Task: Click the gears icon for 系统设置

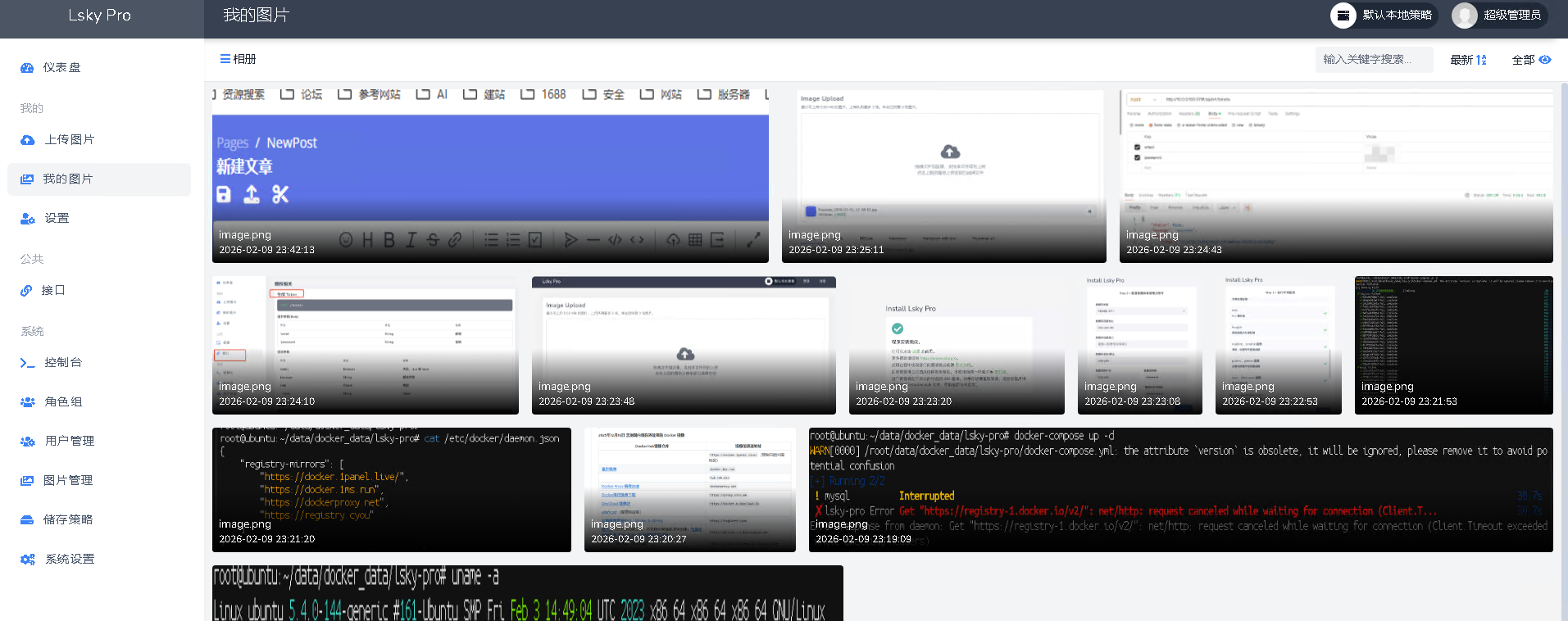Action: point(27,560)
